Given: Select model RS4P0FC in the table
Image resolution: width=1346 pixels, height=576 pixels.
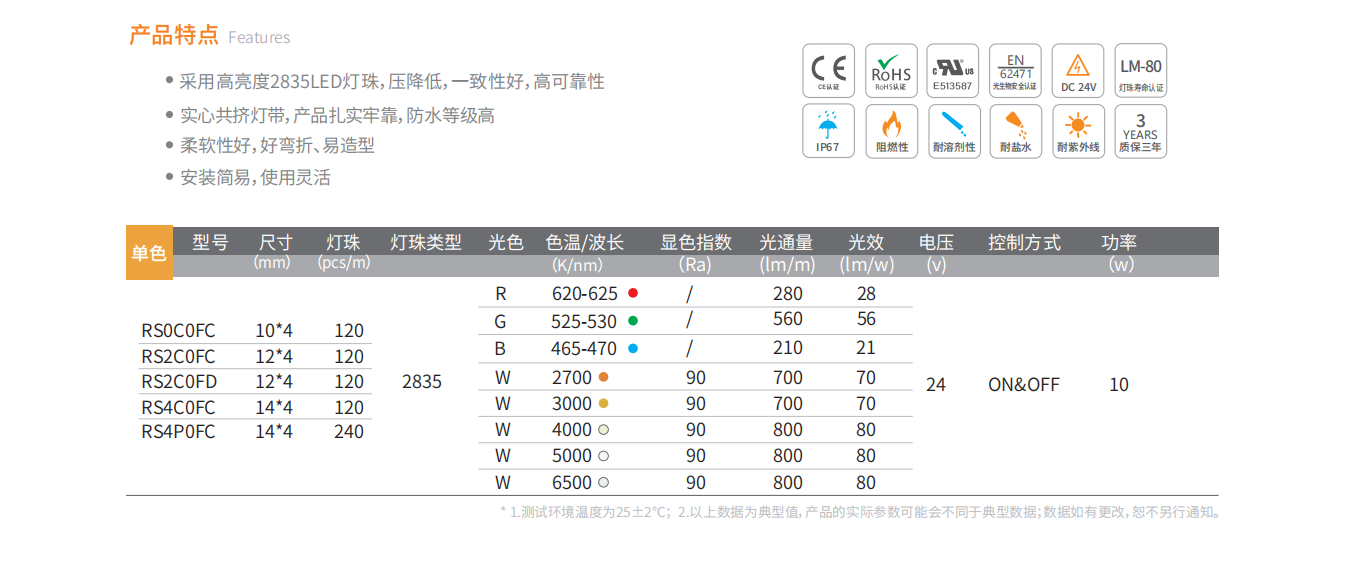Looking at the screenshot, I should click(178, 432).
